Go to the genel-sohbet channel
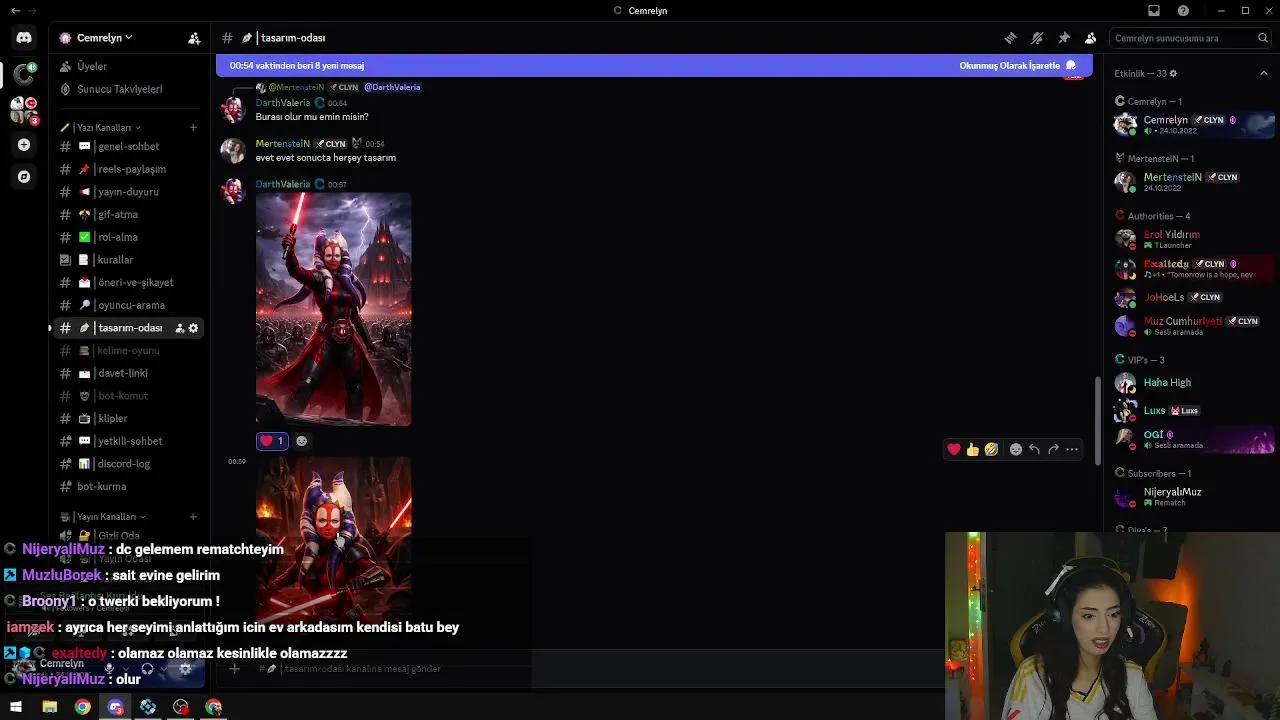This screenshot has height=720, width=1280. tap(130, 146)
